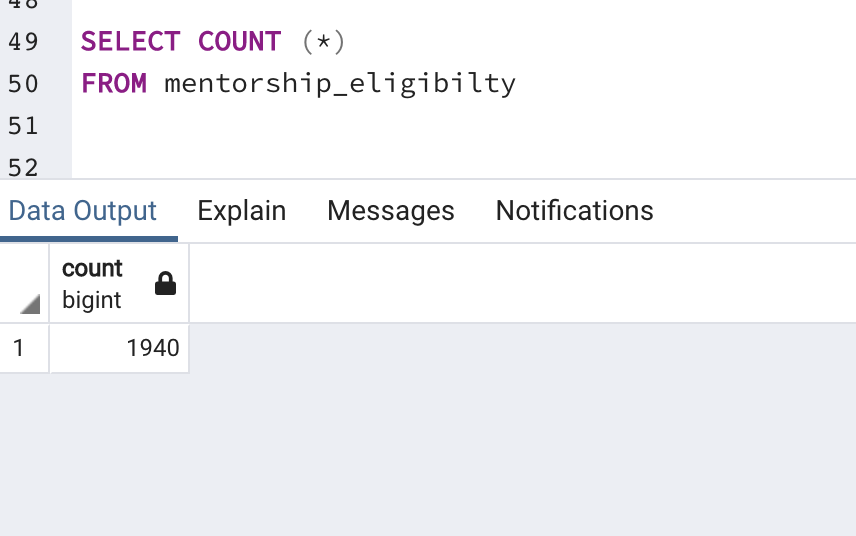Switch to the Explain tab
The height and width of the screenshot is (536, 856).
pyautogui.click(x=241, y=211)
